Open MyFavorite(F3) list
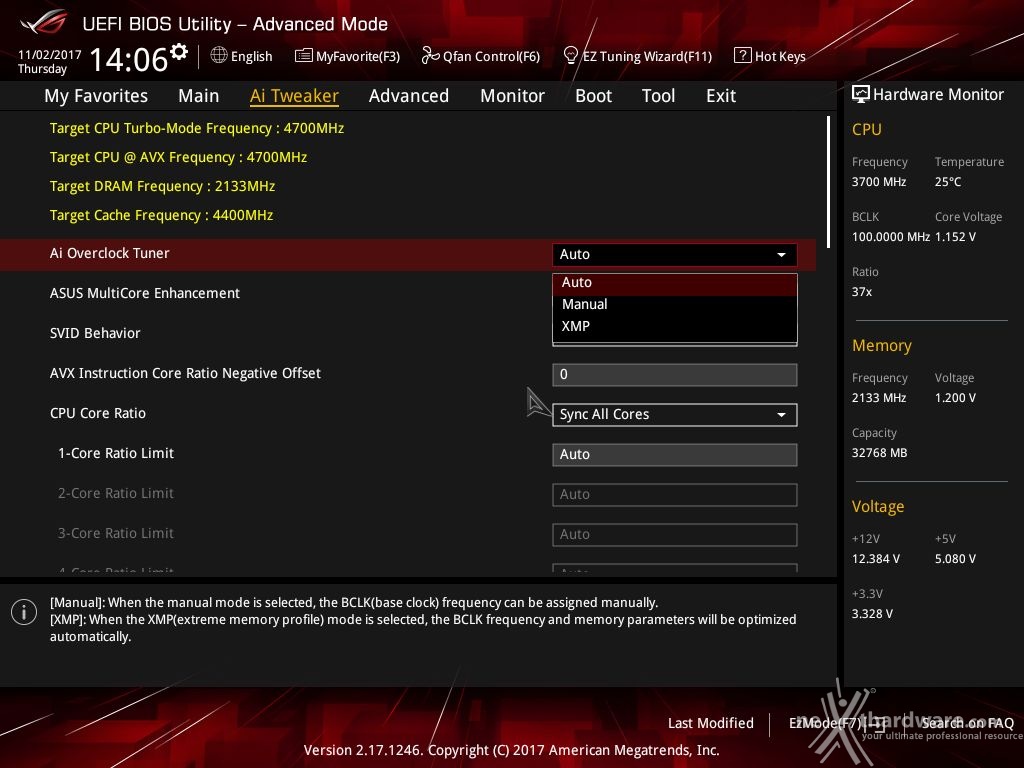 tap(357, 56)
